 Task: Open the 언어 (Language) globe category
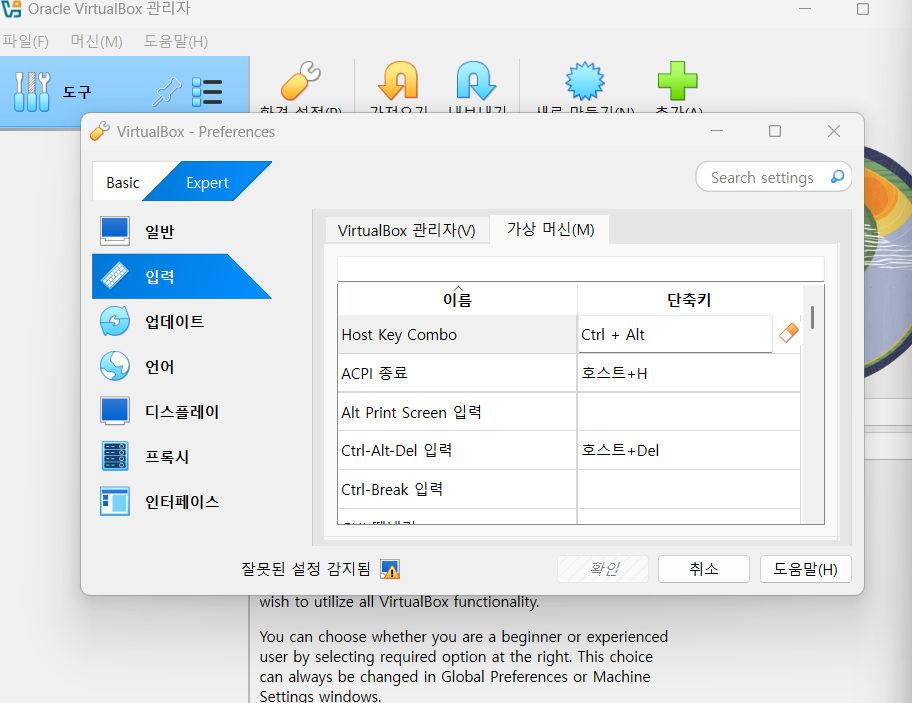pos(181,366)
